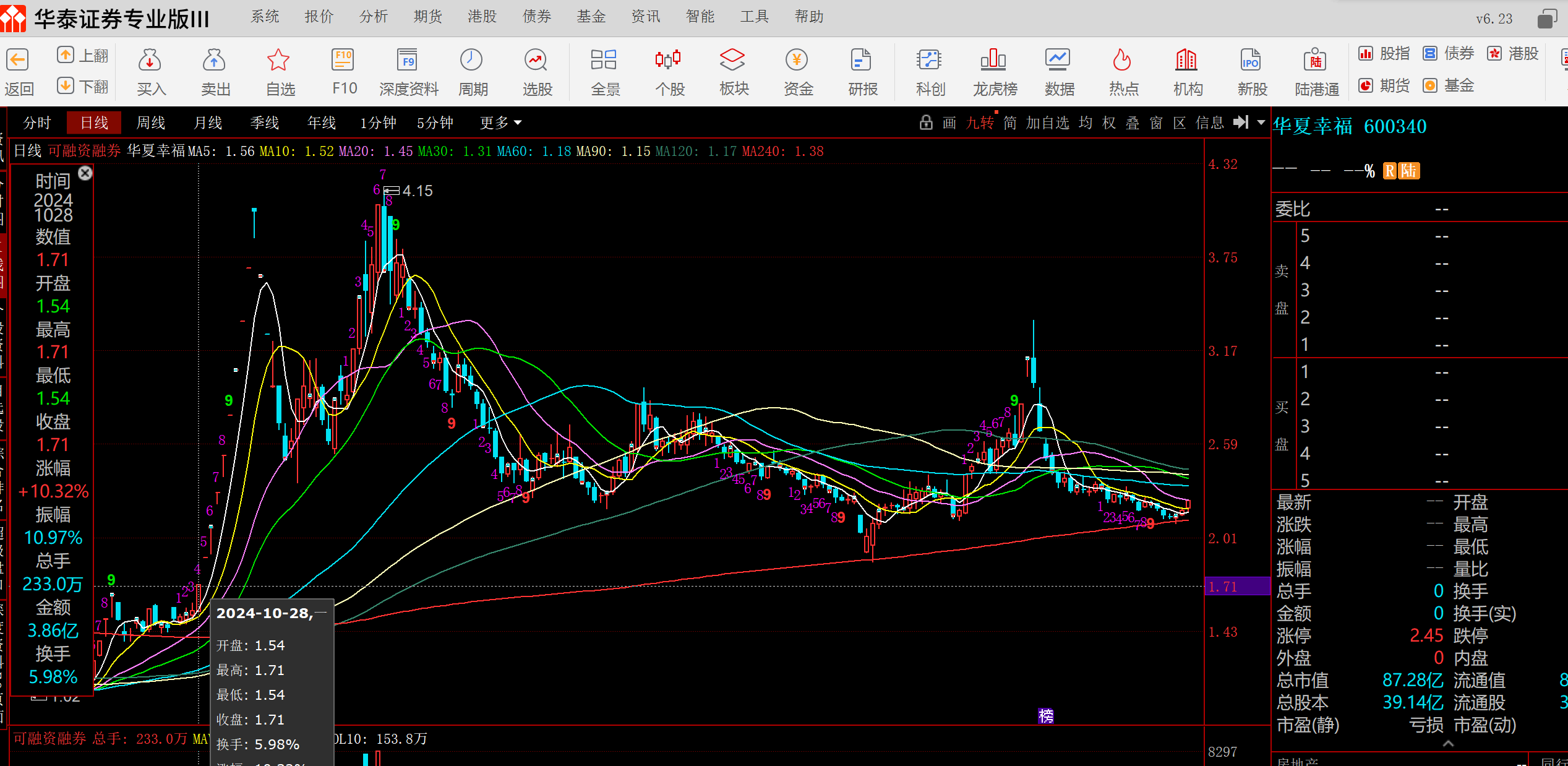1568x766 pixels.
Task: Open the 资金 yuan coin icon
Action: pos(797,61)
